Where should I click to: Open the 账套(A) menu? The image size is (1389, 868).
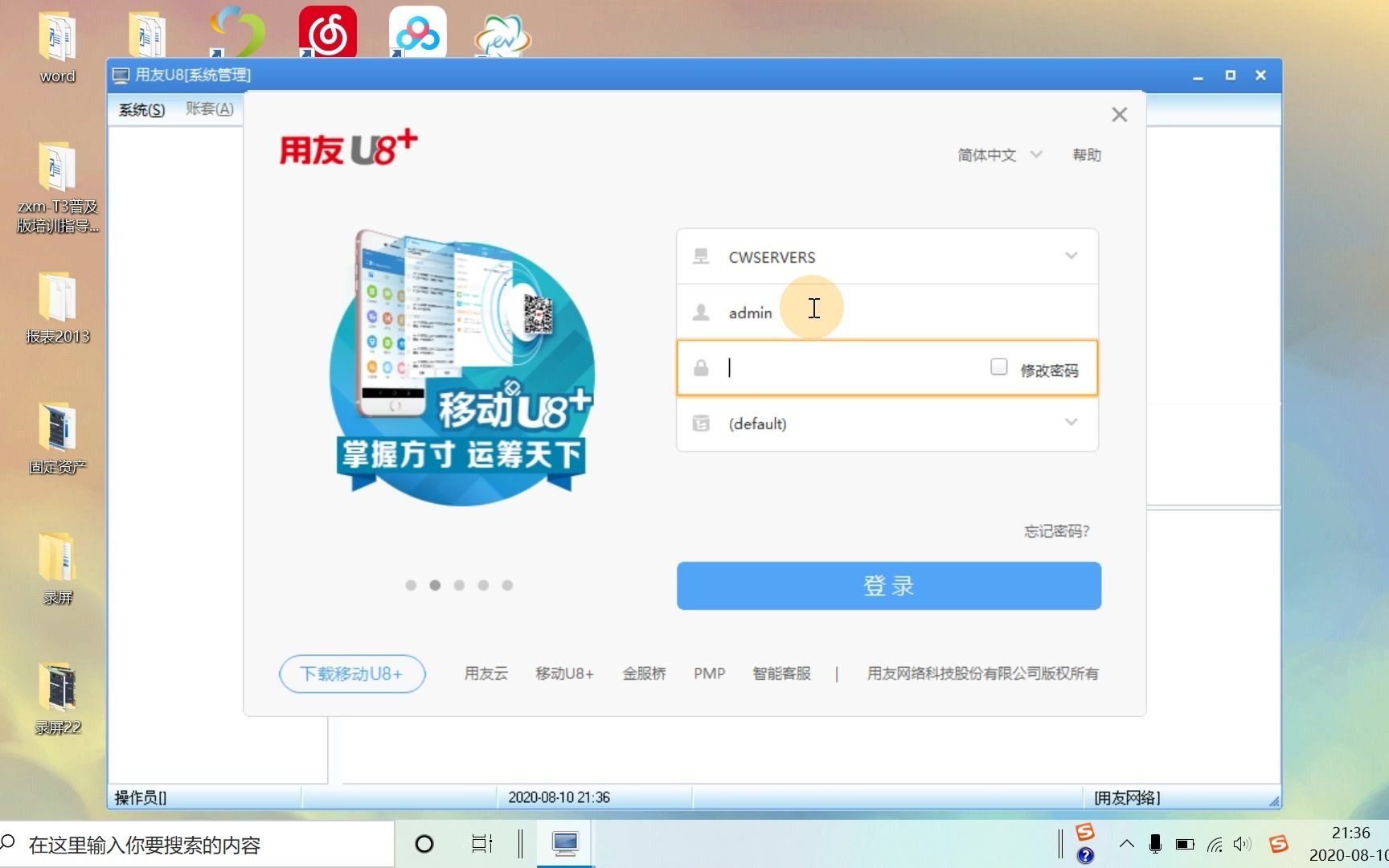coord(210,108)
